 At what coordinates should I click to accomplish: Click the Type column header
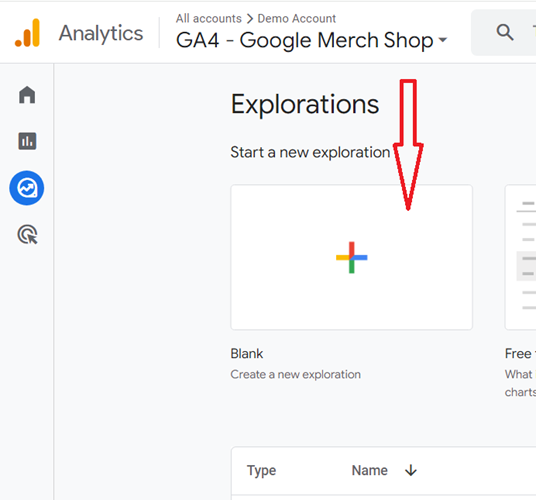262,470
